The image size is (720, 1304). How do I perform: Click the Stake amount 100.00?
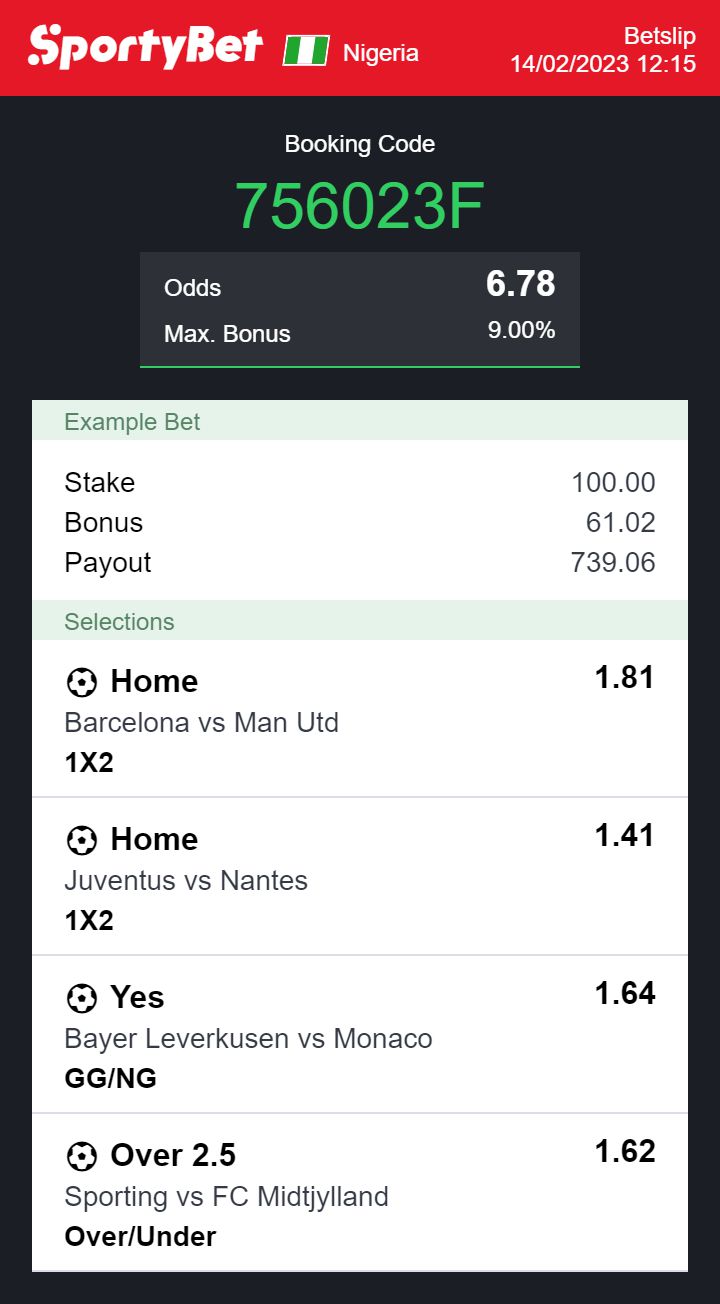tap(613, 483)
